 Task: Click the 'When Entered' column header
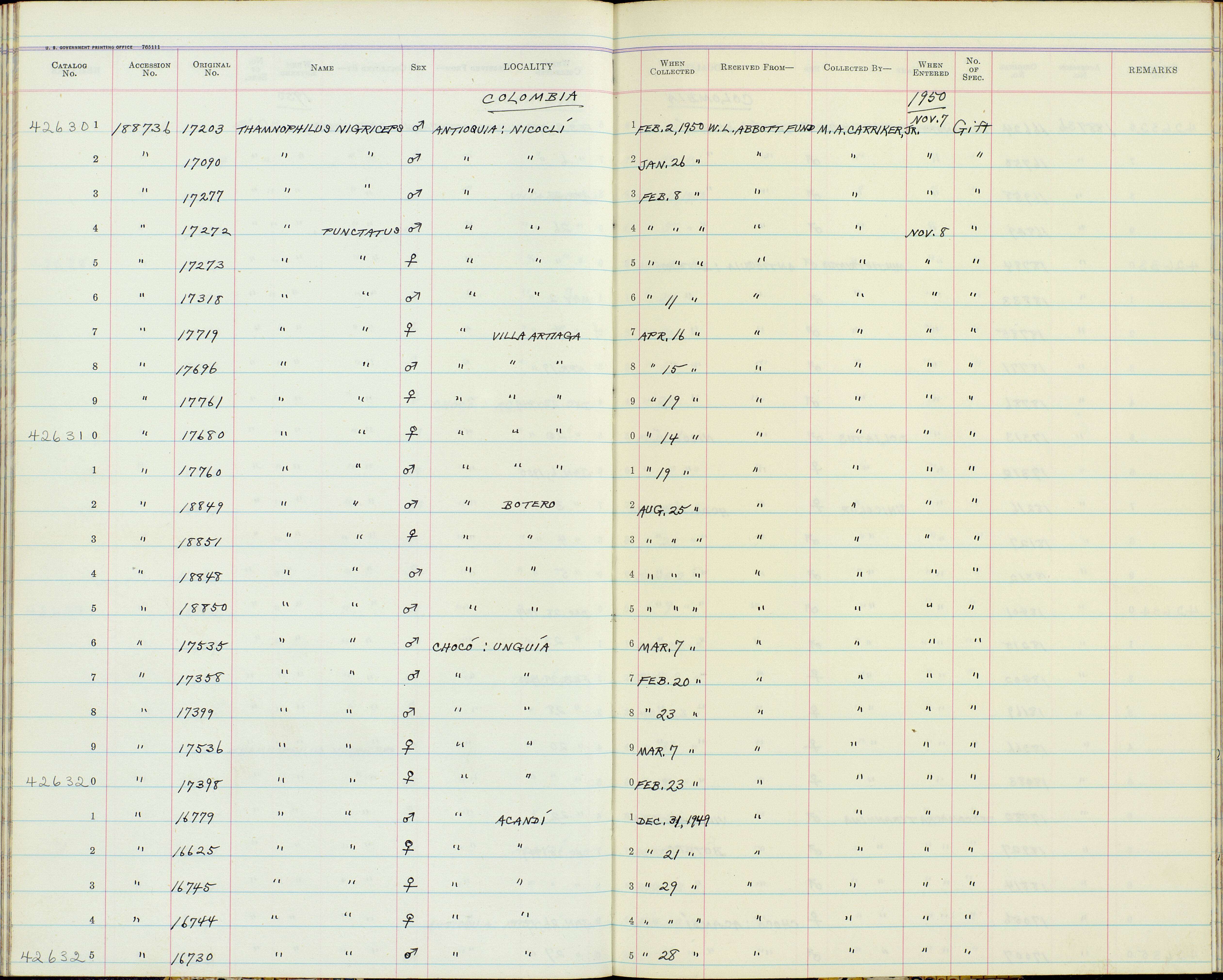point(931,69)
